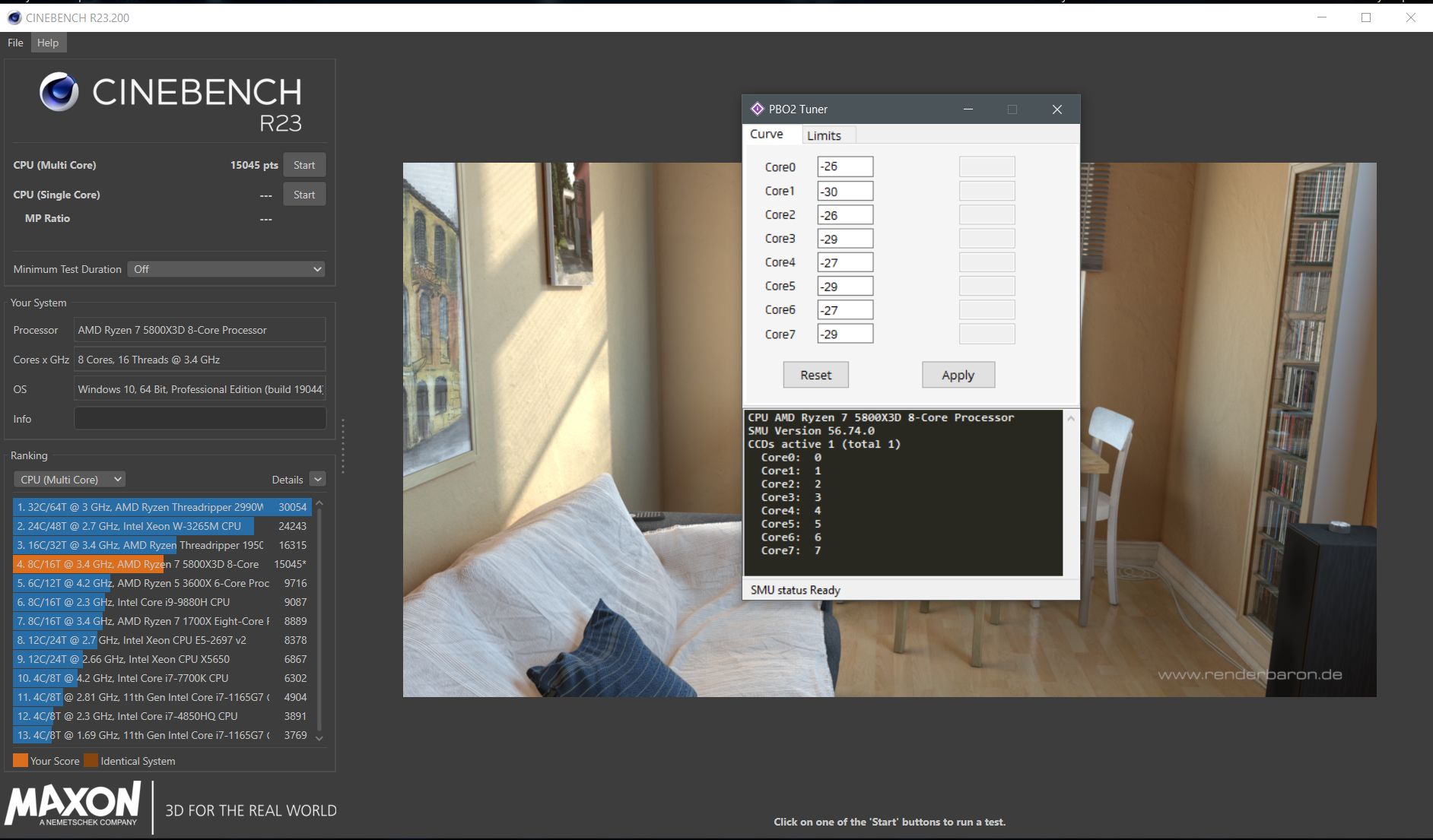
Task: Click the 'CCDs active 1 (total 1)' log line
Action: click(x=824, y=444)
